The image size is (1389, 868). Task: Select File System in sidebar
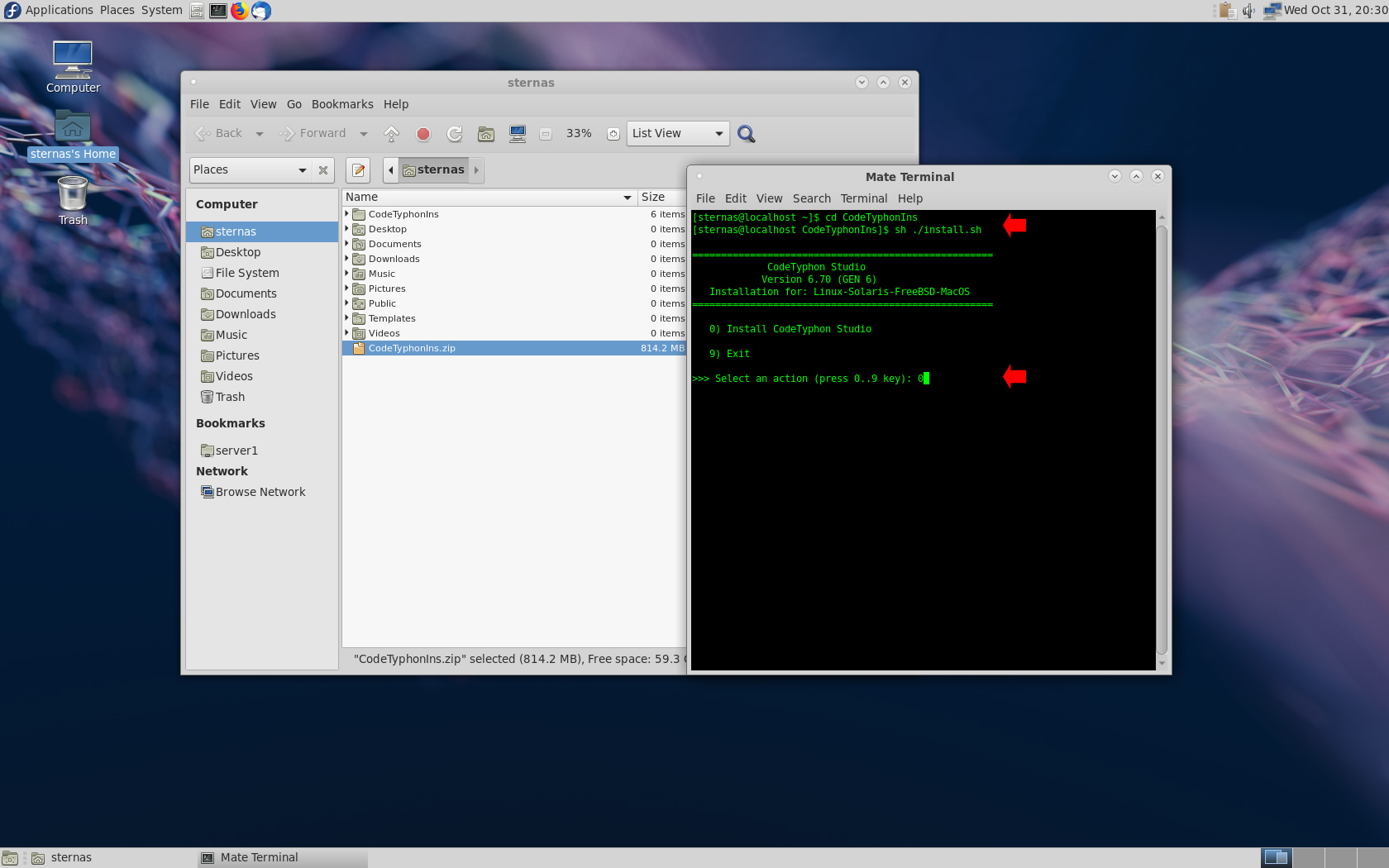(x=262, y=274)
